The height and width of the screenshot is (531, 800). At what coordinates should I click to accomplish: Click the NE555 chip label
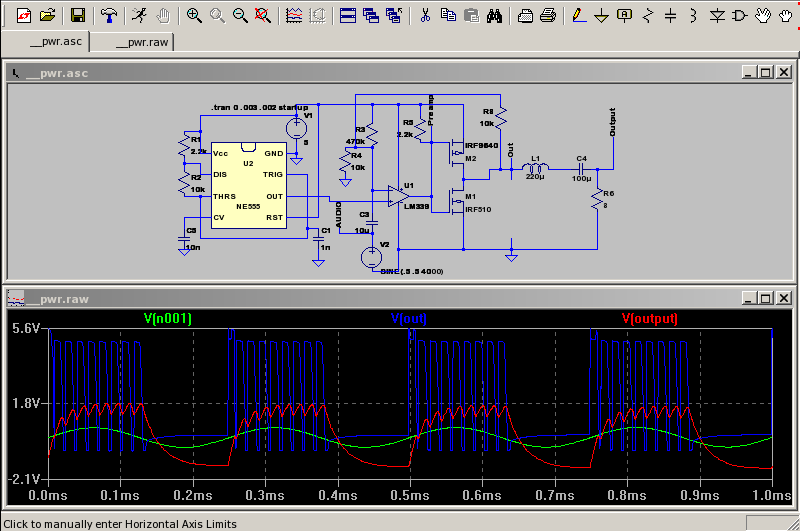[248, 207]
